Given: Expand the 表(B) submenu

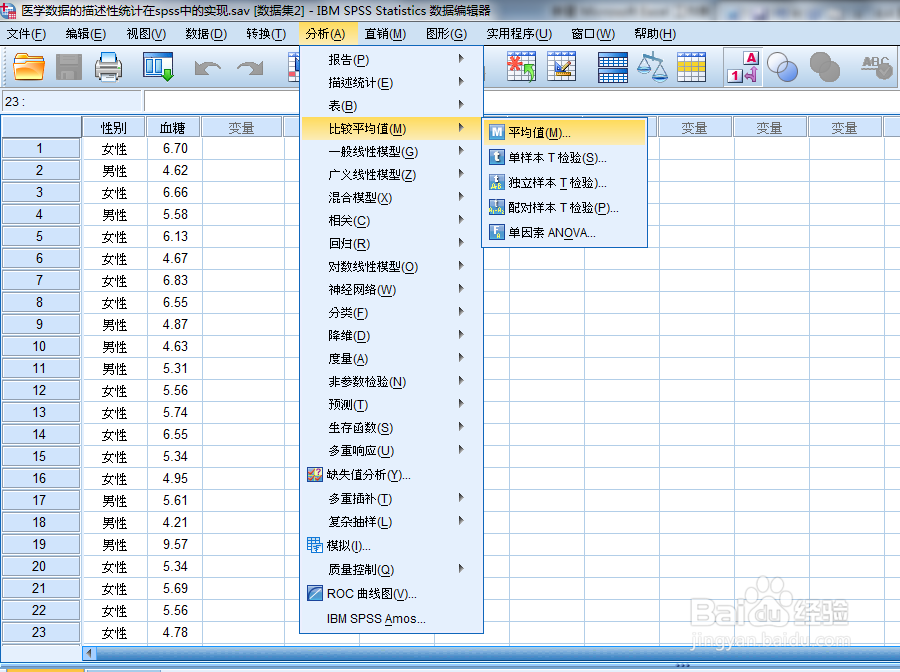Looking at the screenshot, I should tap(391, 106).
